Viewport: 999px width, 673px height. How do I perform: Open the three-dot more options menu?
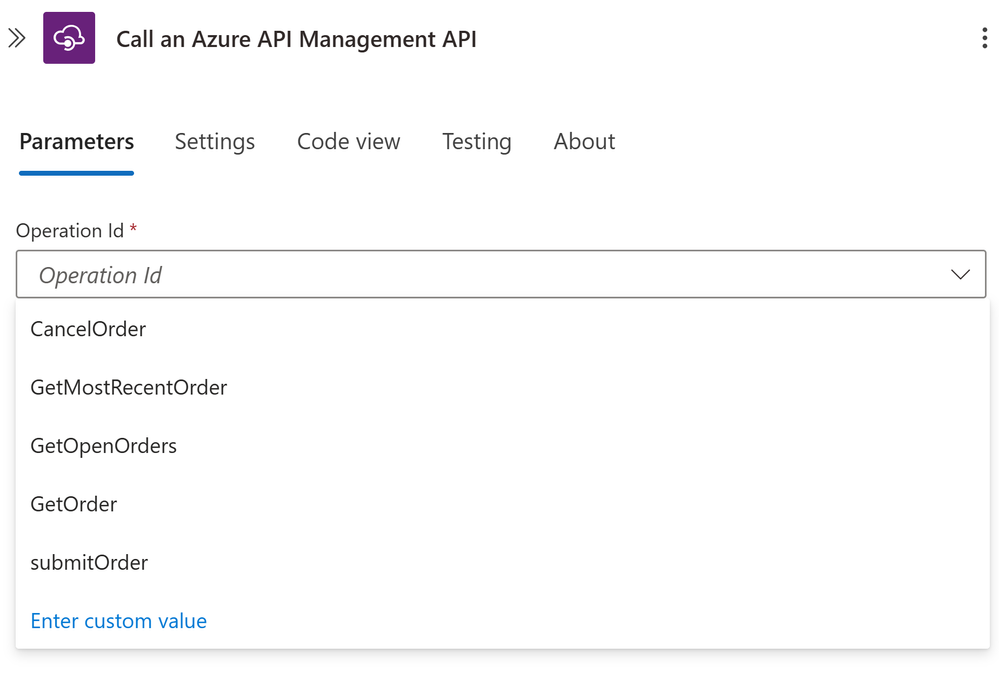[984, 38]
